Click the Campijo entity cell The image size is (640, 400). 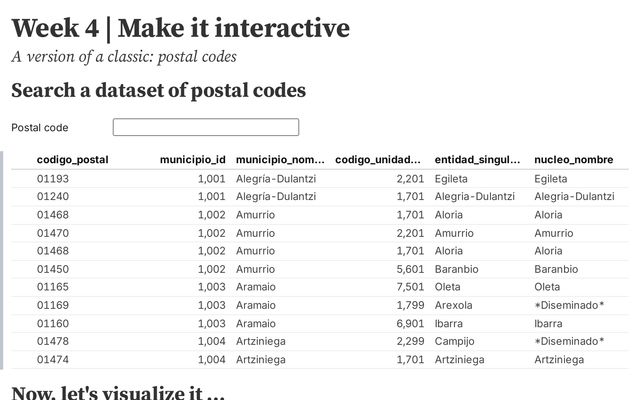click(454, 341)
